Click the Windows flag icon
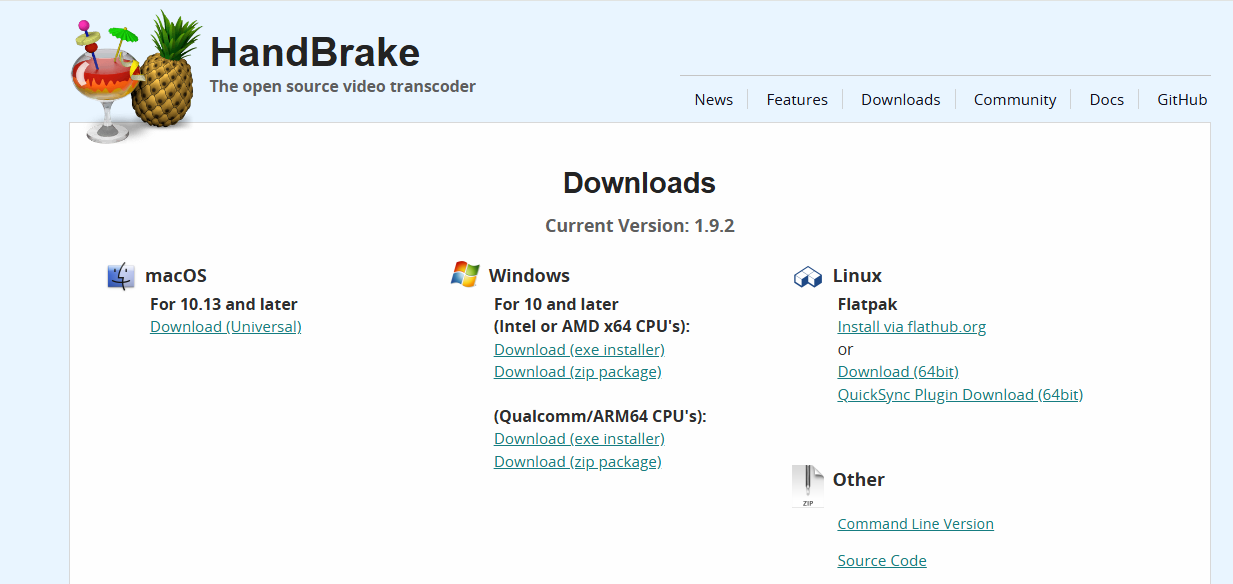Image resolution: width=1233 pixels, height=584 pixels. pos(465,274)
